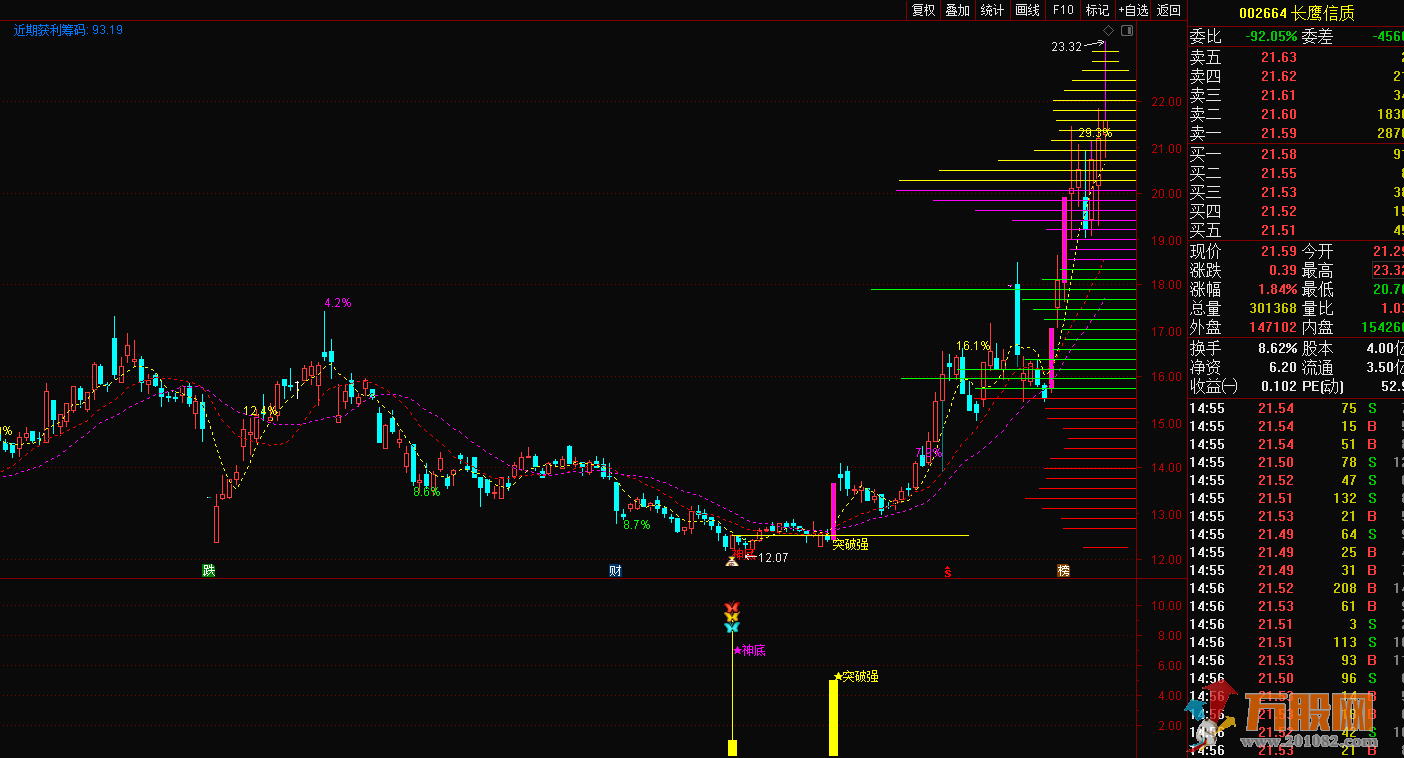The image size is (1404, 758).
Task: Click the 收益(一) value 0.102
Action: tap(1279, 386)
